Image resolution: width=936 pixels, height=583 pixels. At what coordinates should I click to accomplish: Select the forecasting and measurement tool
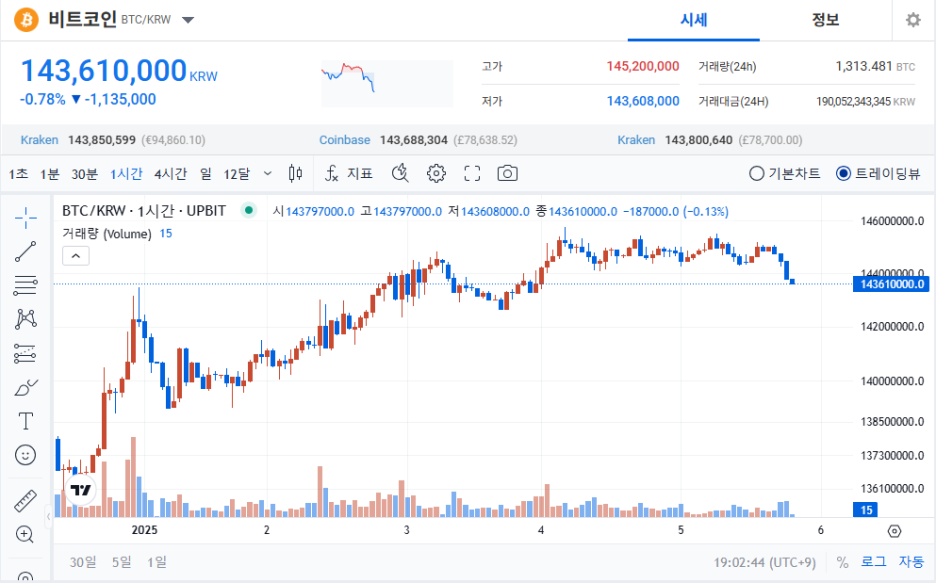coord(26,354)
